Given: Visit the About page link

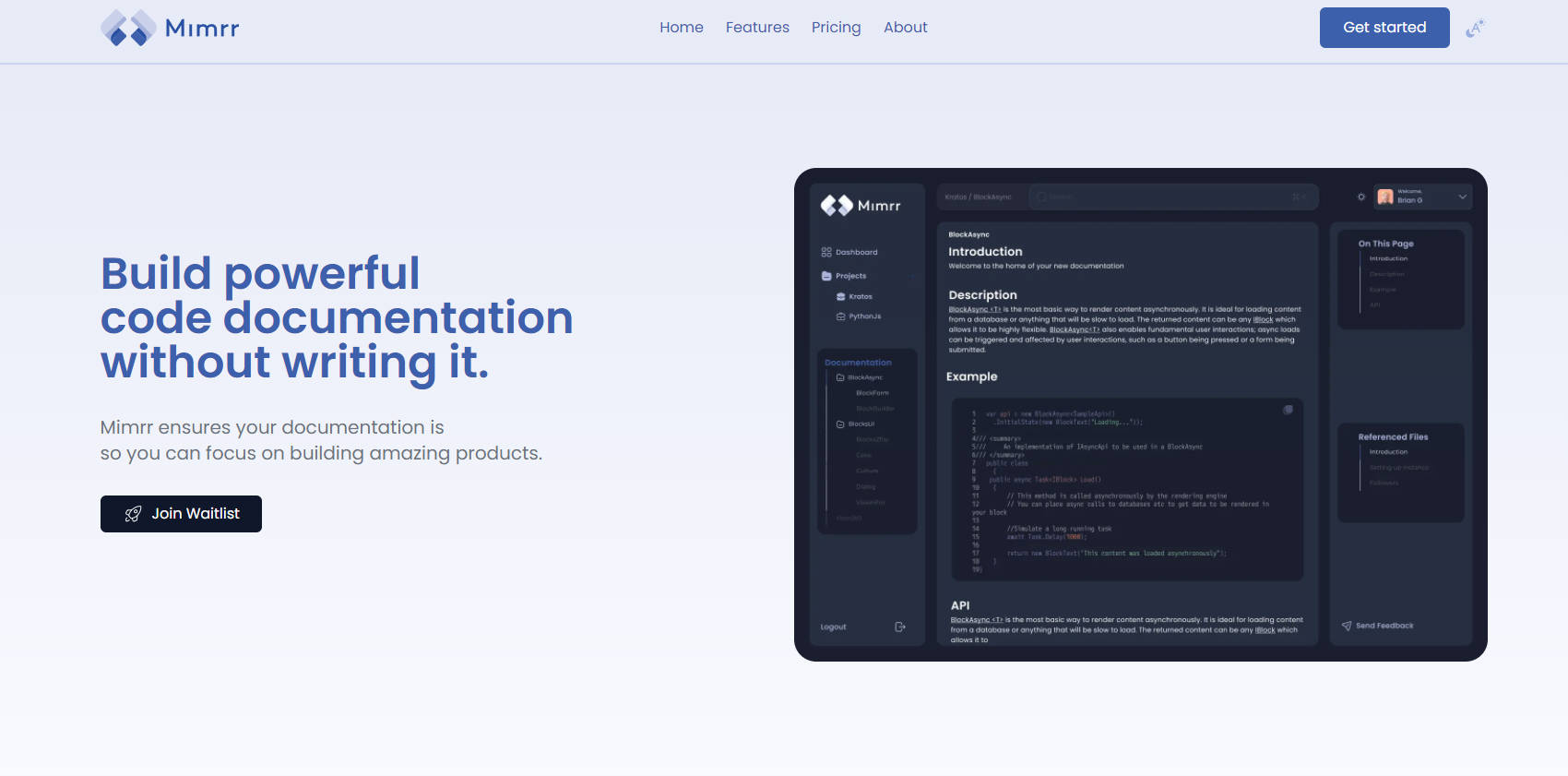Looking at the screenshot, I should coord(905,28).
